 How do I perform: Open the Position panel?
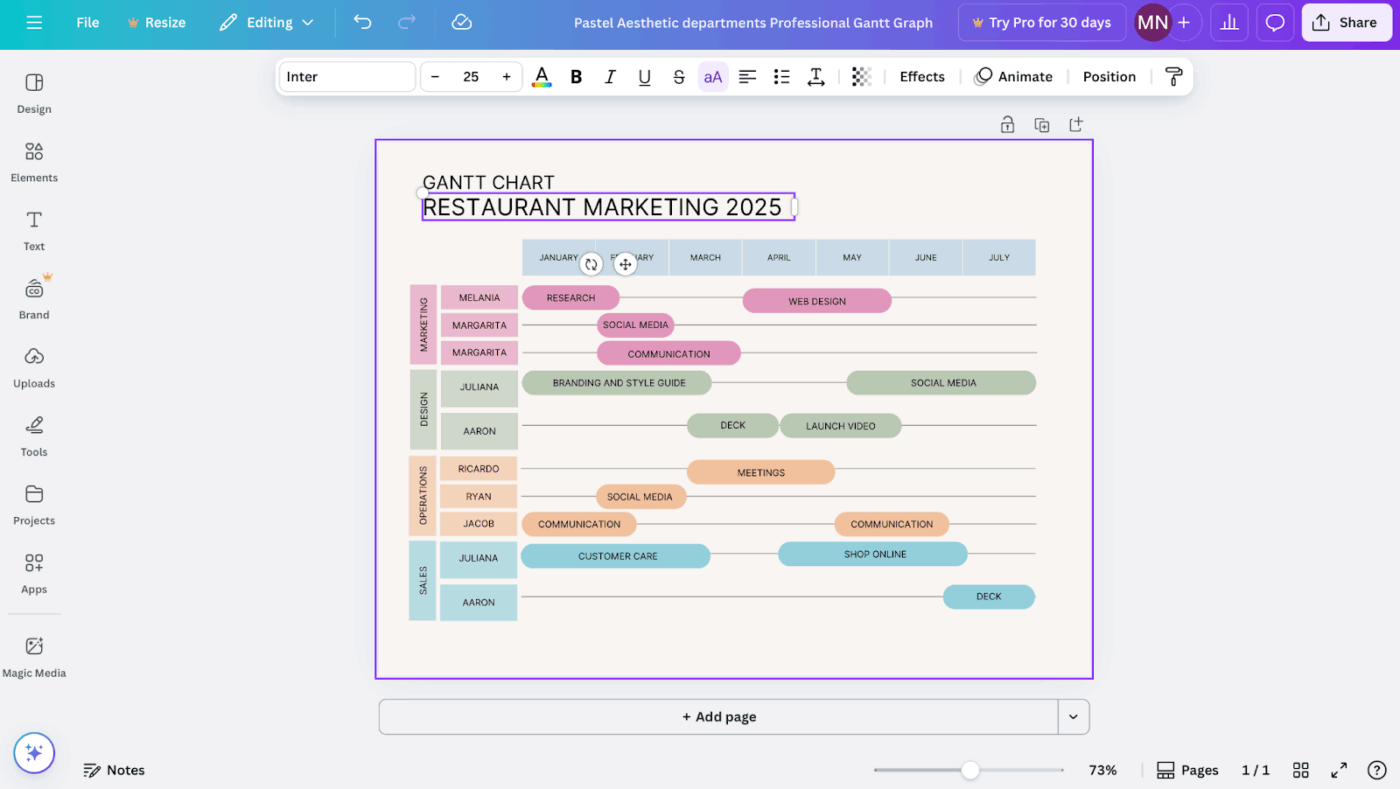coord(1109,77)
